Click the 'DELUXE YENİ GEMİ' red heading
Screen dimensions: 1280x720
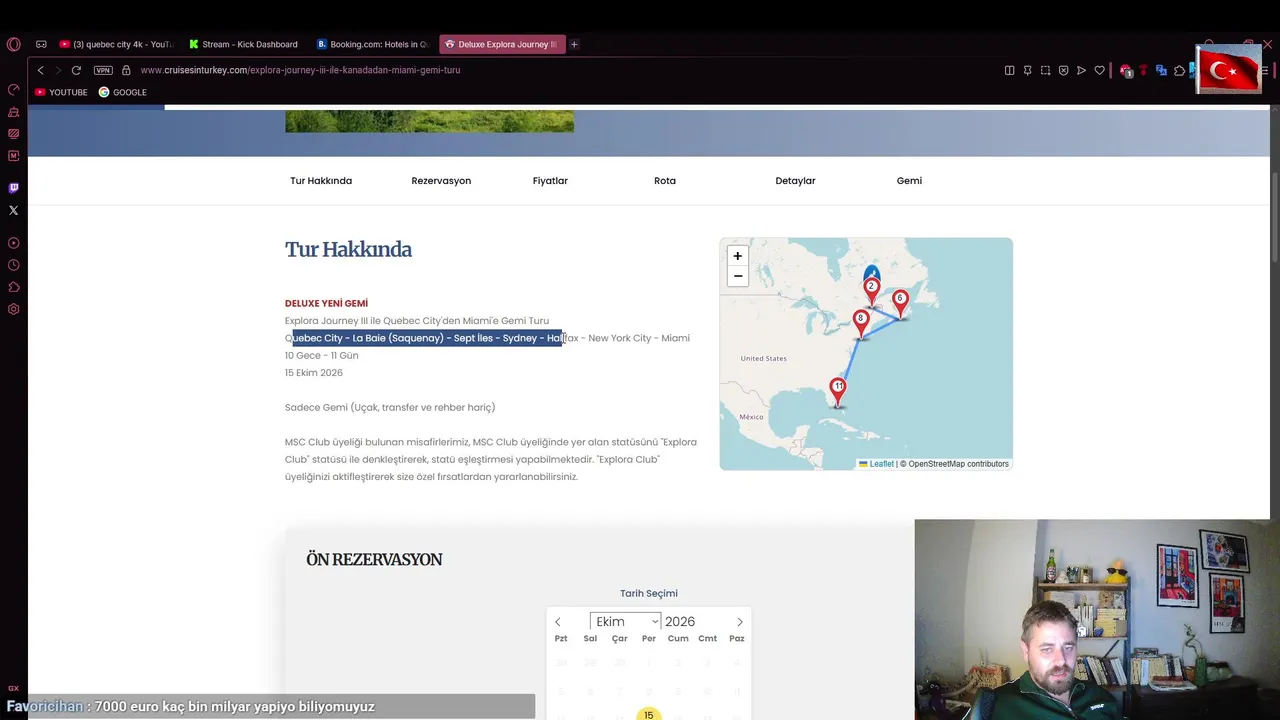coord(326,303)
